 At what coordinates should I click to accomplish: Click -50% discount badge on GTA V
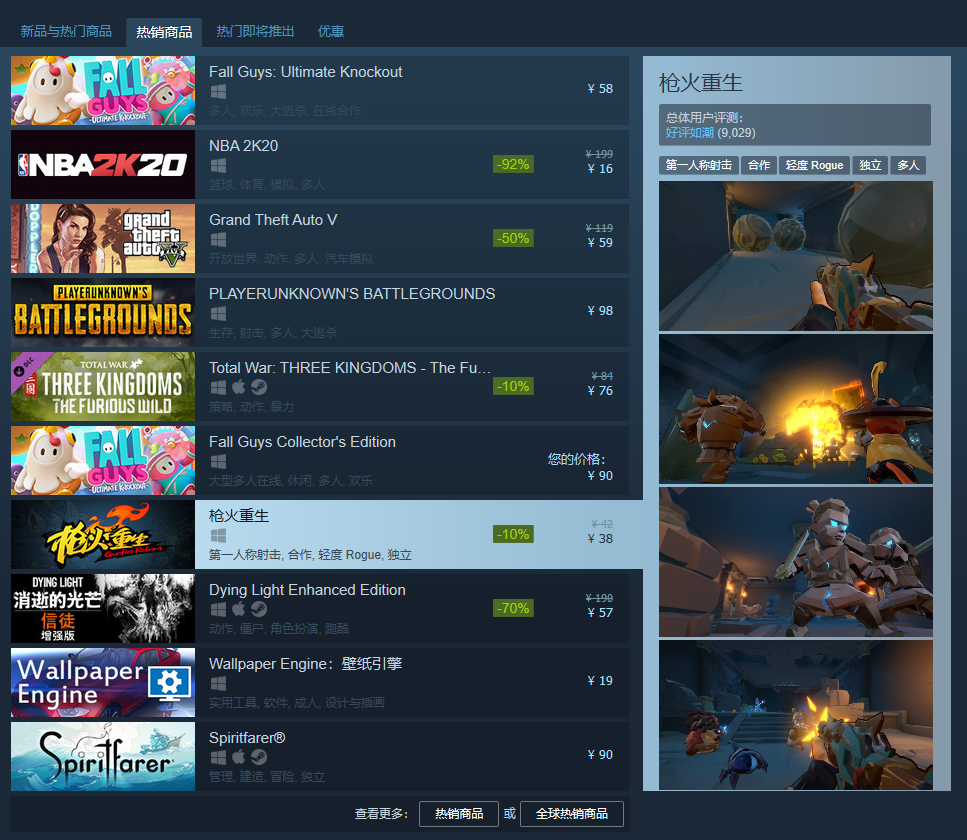point(513,239)
